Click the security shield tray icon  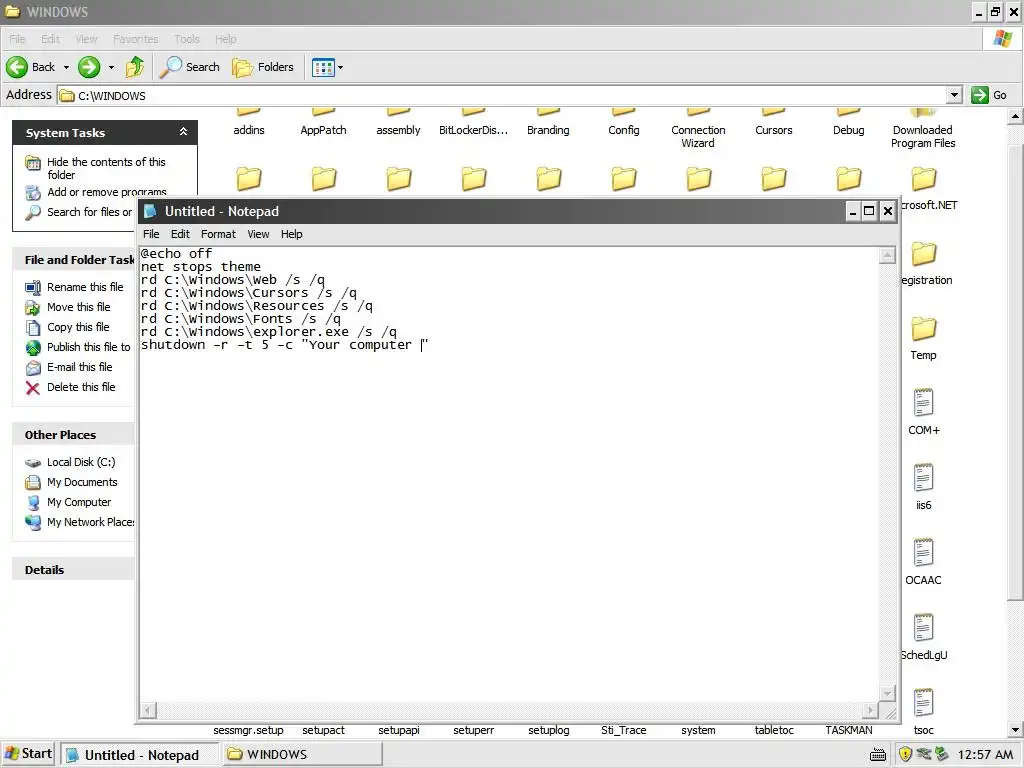(x=905, y=754)
